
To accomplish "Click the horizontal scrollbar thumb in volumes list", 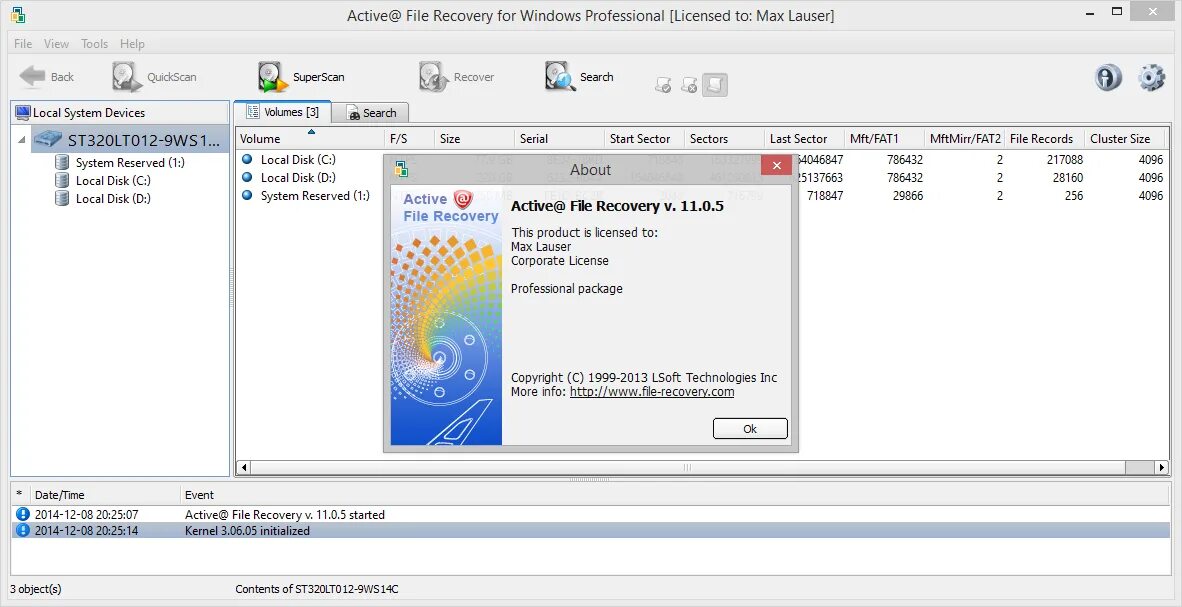I will (x=686, y=468).
